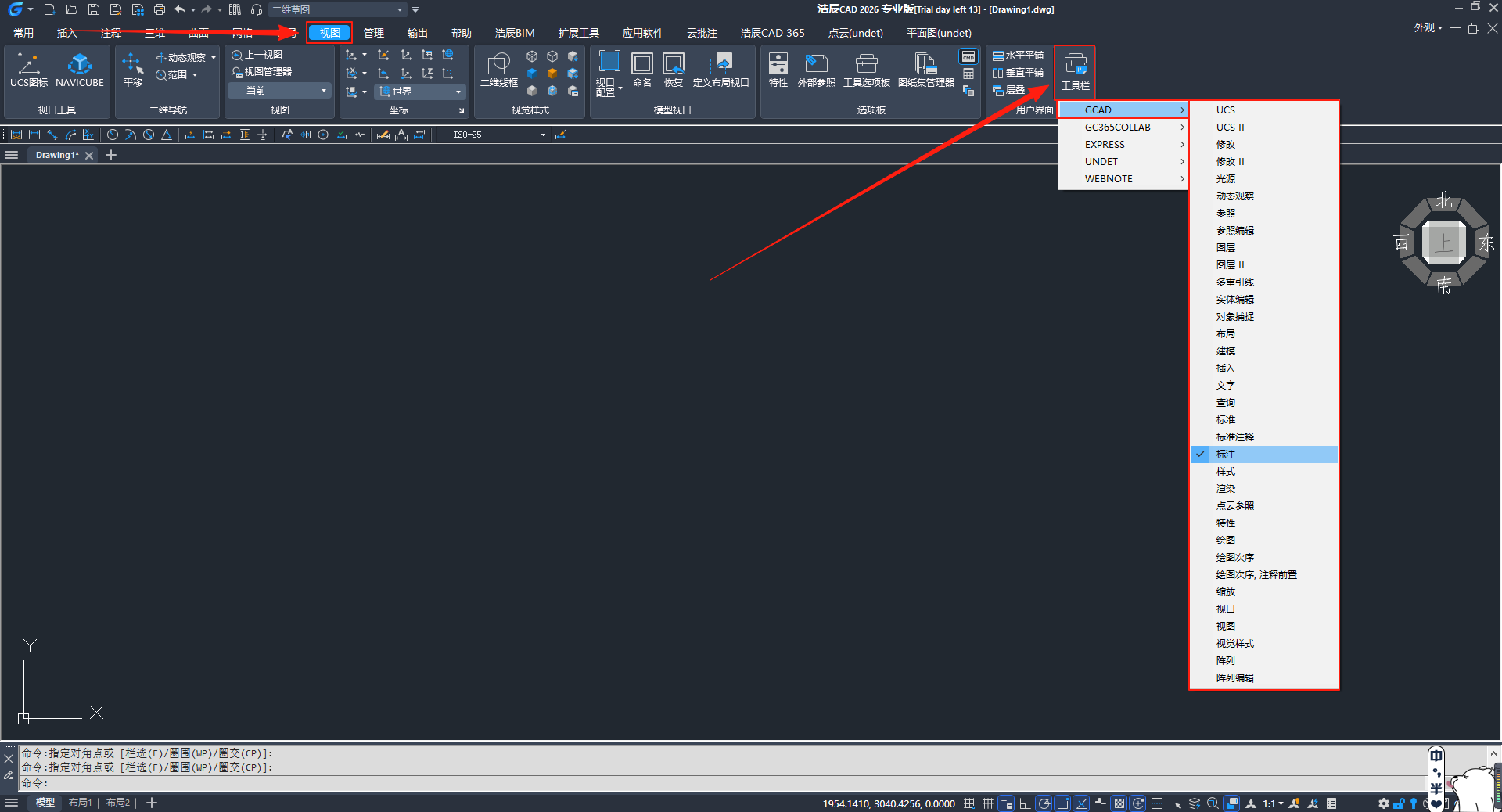Click the 定义布局视口 icon
The height and width of the screenshot is (812, 1502).
(x=720, y=70)
